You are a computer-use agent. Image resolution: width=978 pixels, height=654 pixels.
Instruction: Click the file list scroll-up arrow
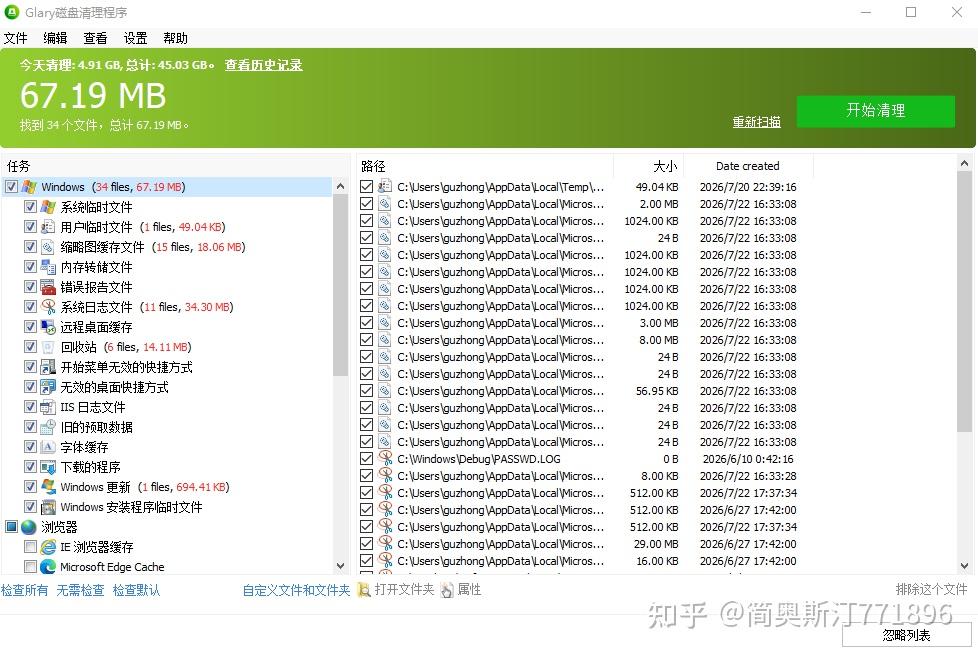(964, 163)
